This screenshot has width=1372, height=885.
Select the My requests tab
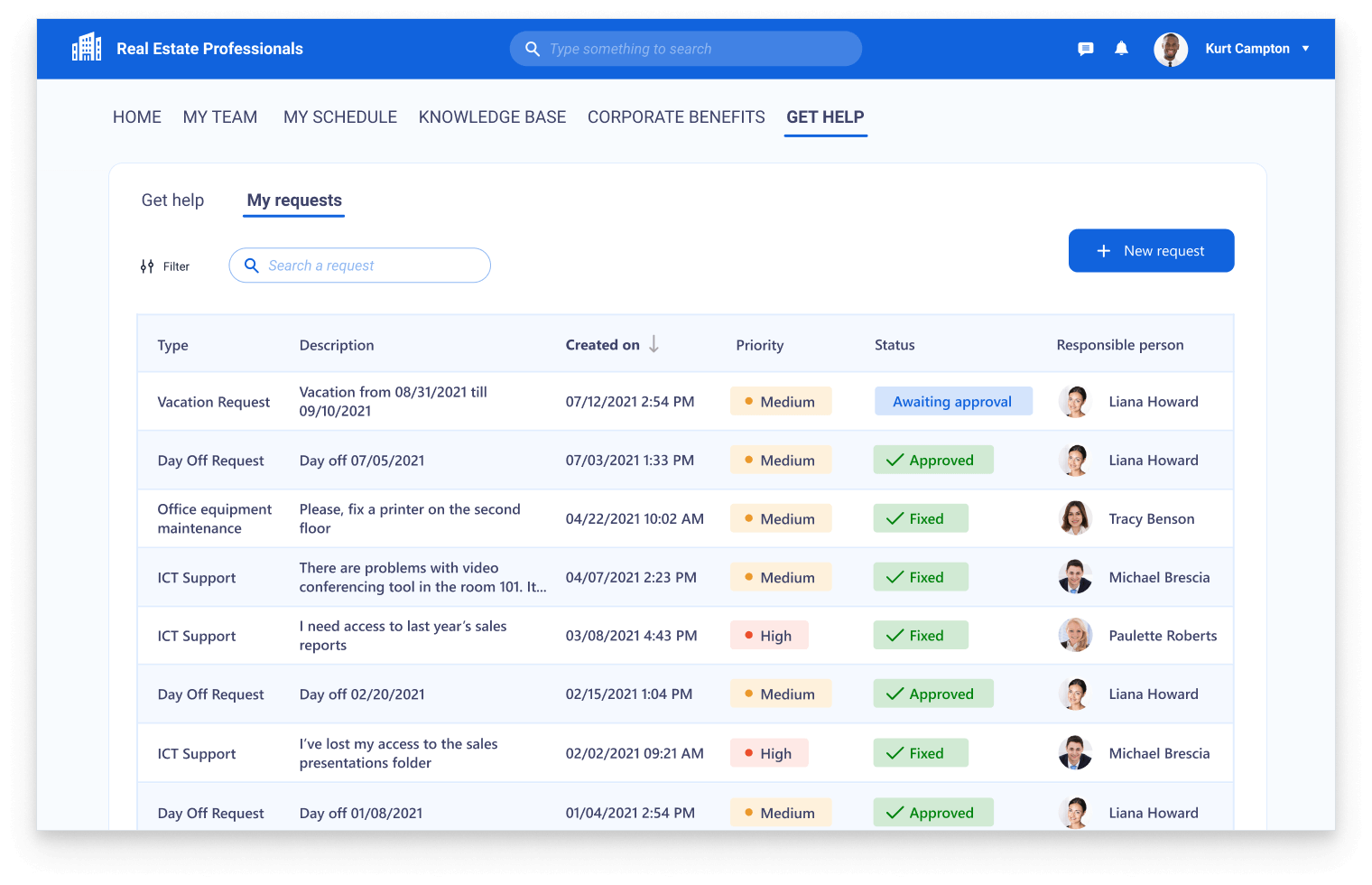coord(294,200)
